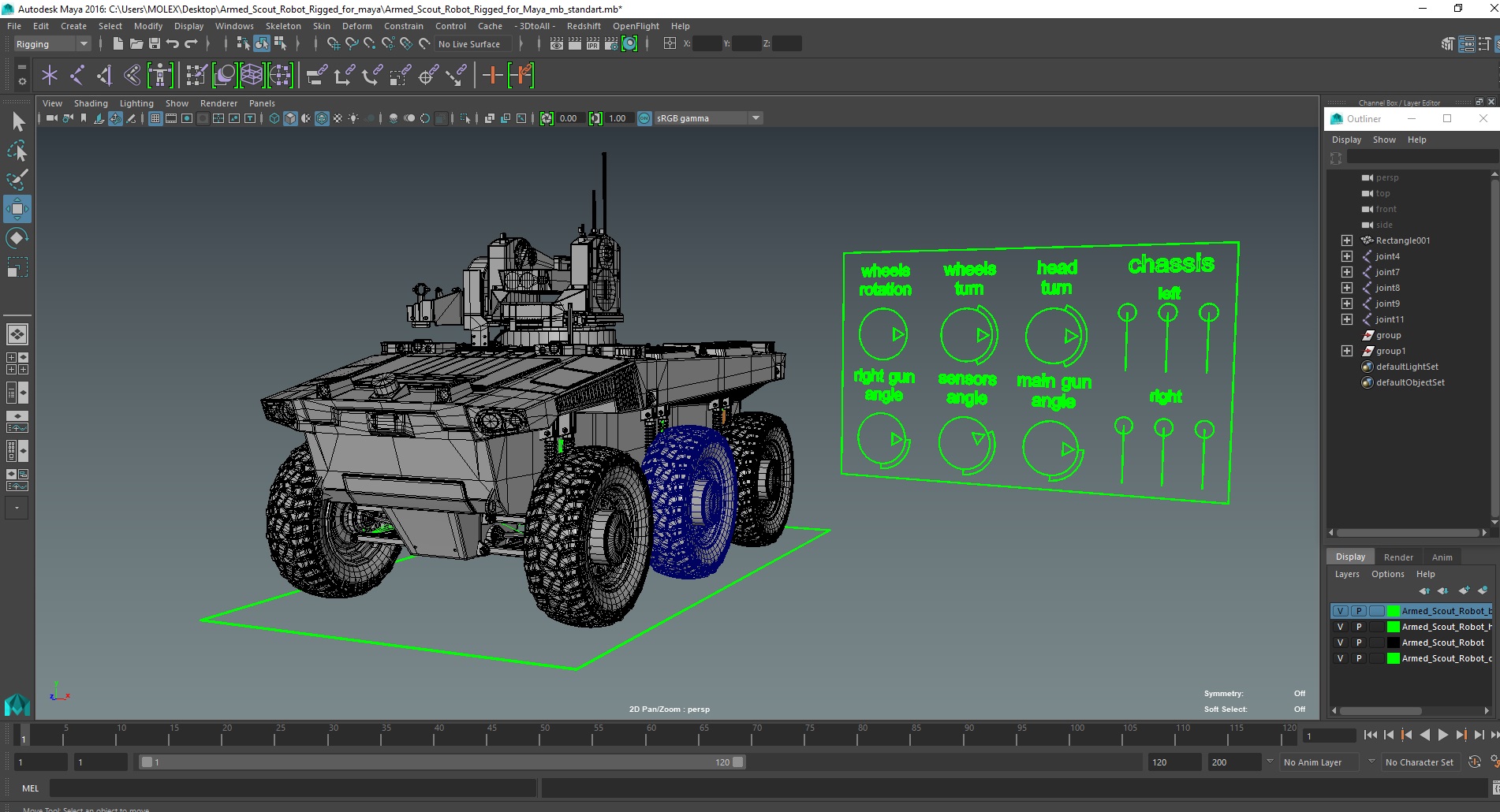Select defaultLightSet in the Outliner
This screenshot has height=812, width=1500.
point(1407,367)
